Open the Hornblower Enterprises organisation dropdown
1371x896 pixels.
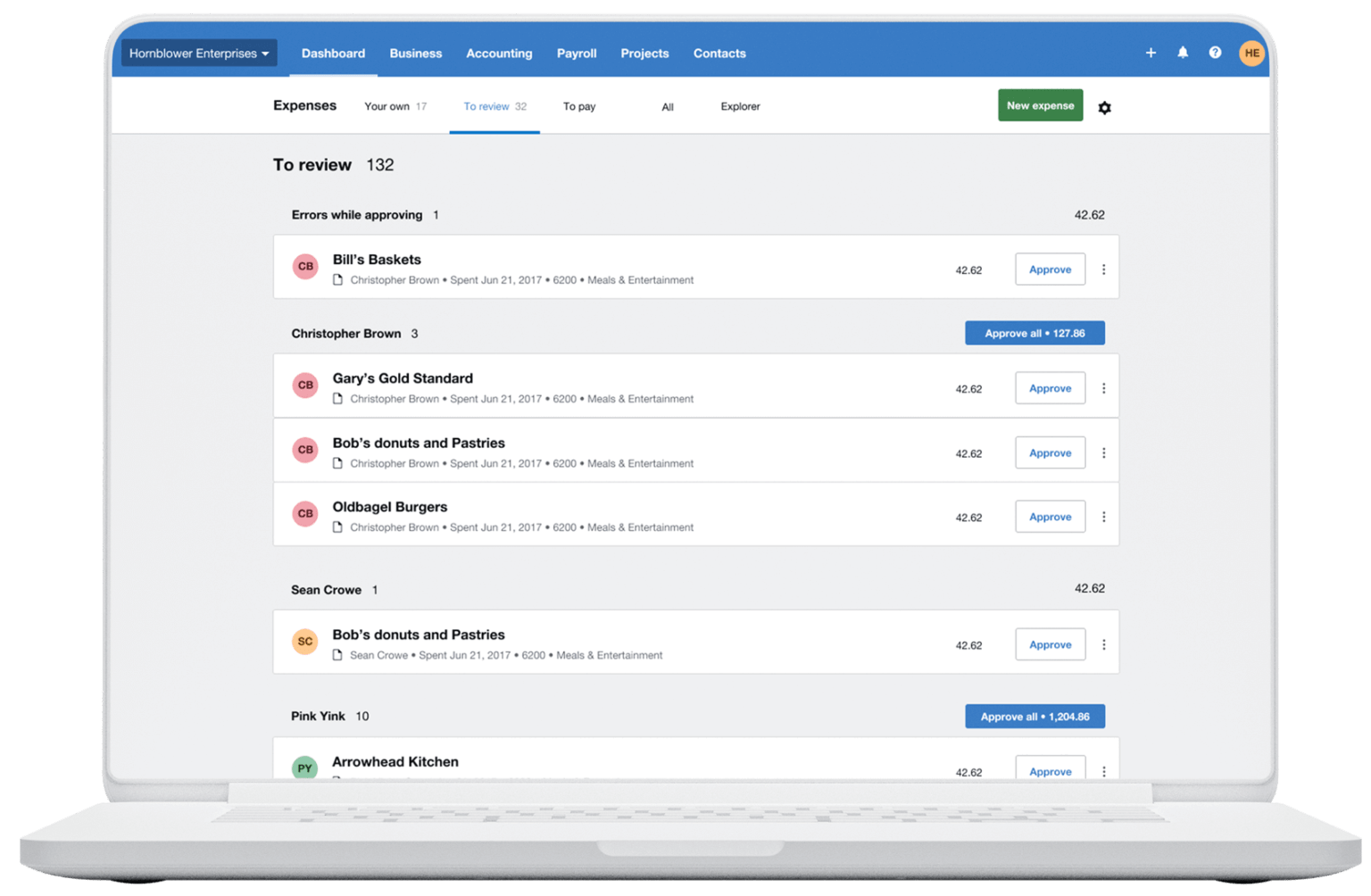pyautogui.click(x=198, y=53)
